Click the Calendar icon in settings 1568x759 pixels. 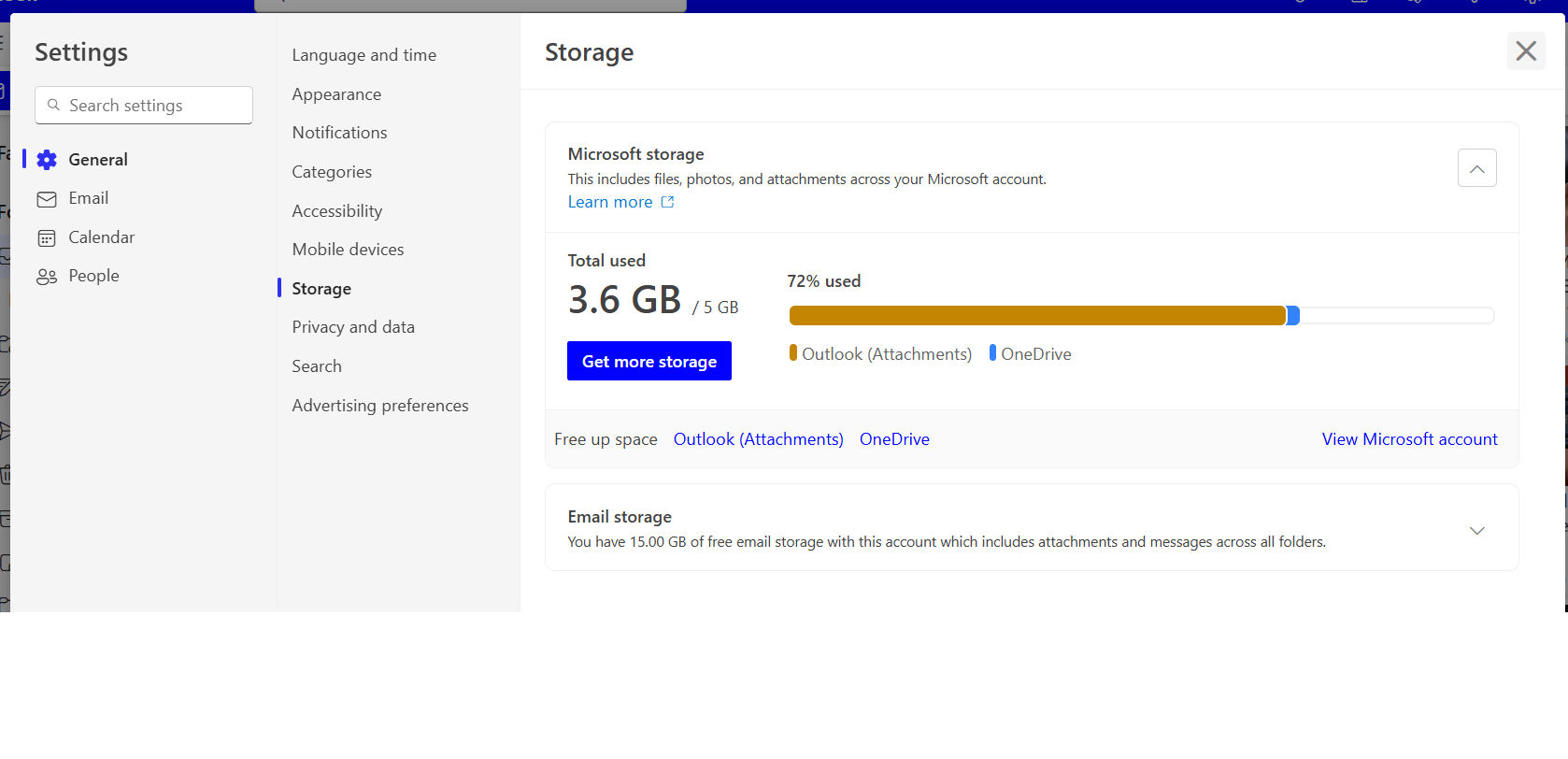click(x=47, y=238)
